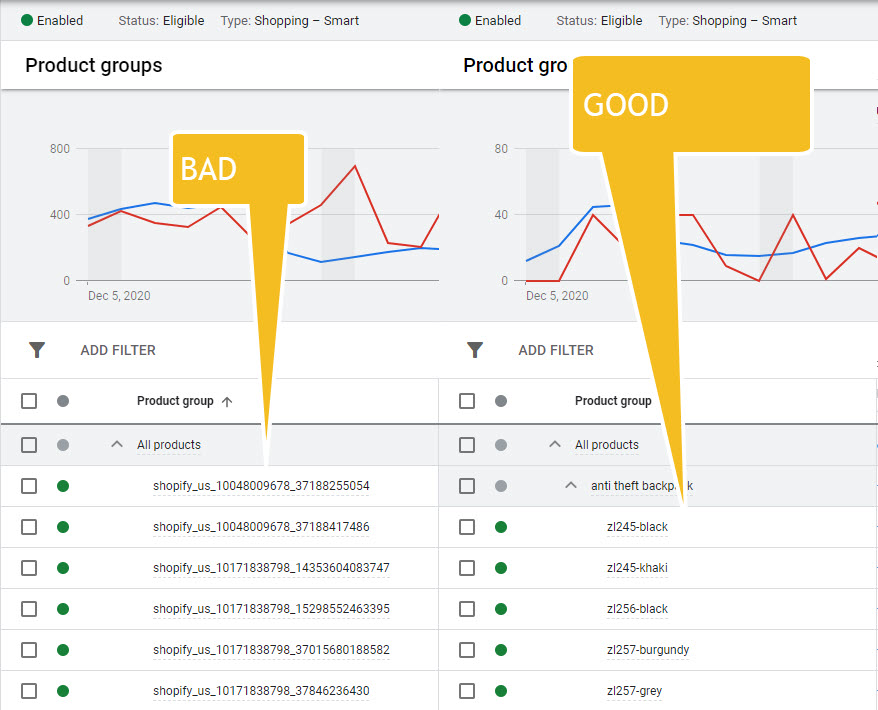Collapse the anti theft backpack group
The height and width of the screenshot is (710, 878).
pyautogui.click(x=571, y=486)
